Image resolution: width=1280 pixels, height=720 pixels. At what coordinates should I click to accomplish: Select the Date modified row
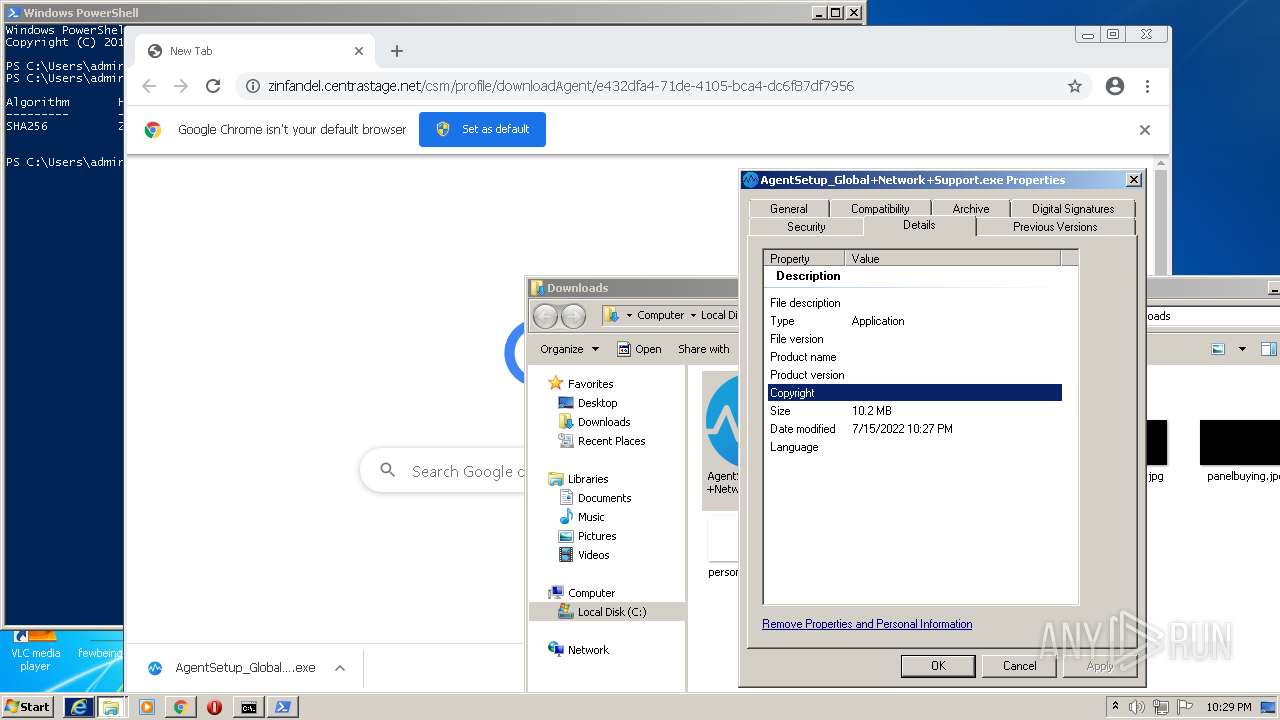point(915,429)
